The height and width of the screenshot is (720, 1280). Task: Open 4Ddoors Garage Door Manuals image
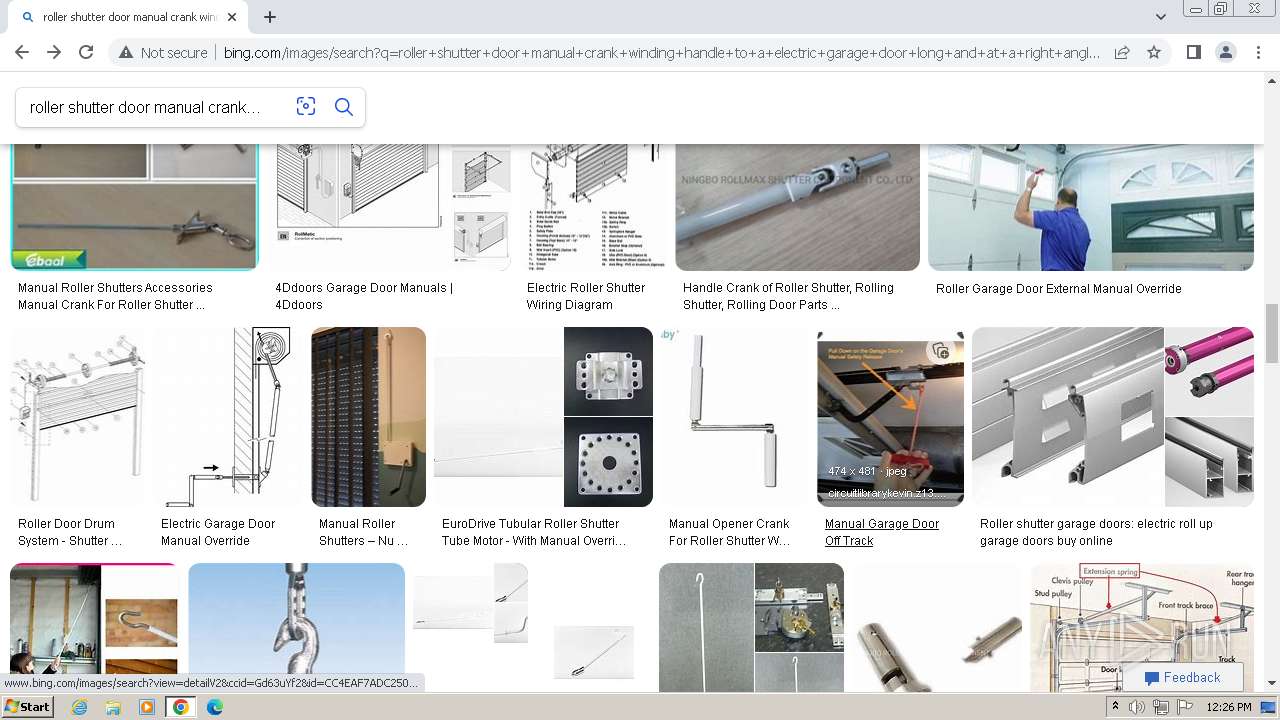[x=392, y=206]
